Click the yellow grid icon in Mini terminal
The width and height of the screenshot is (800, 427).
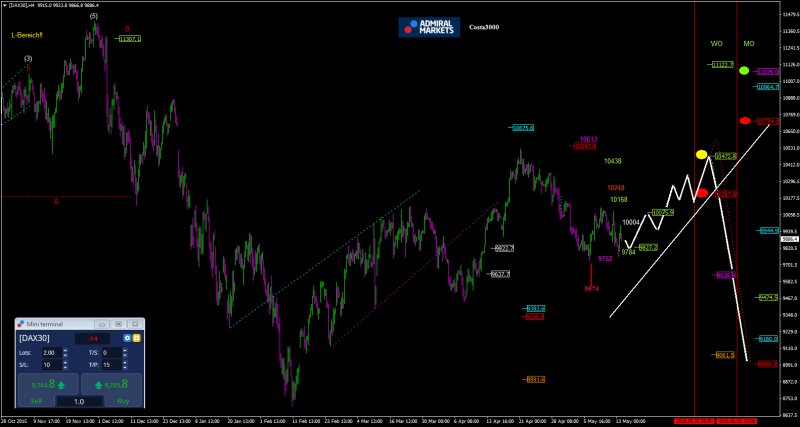(x=137, y=339)
